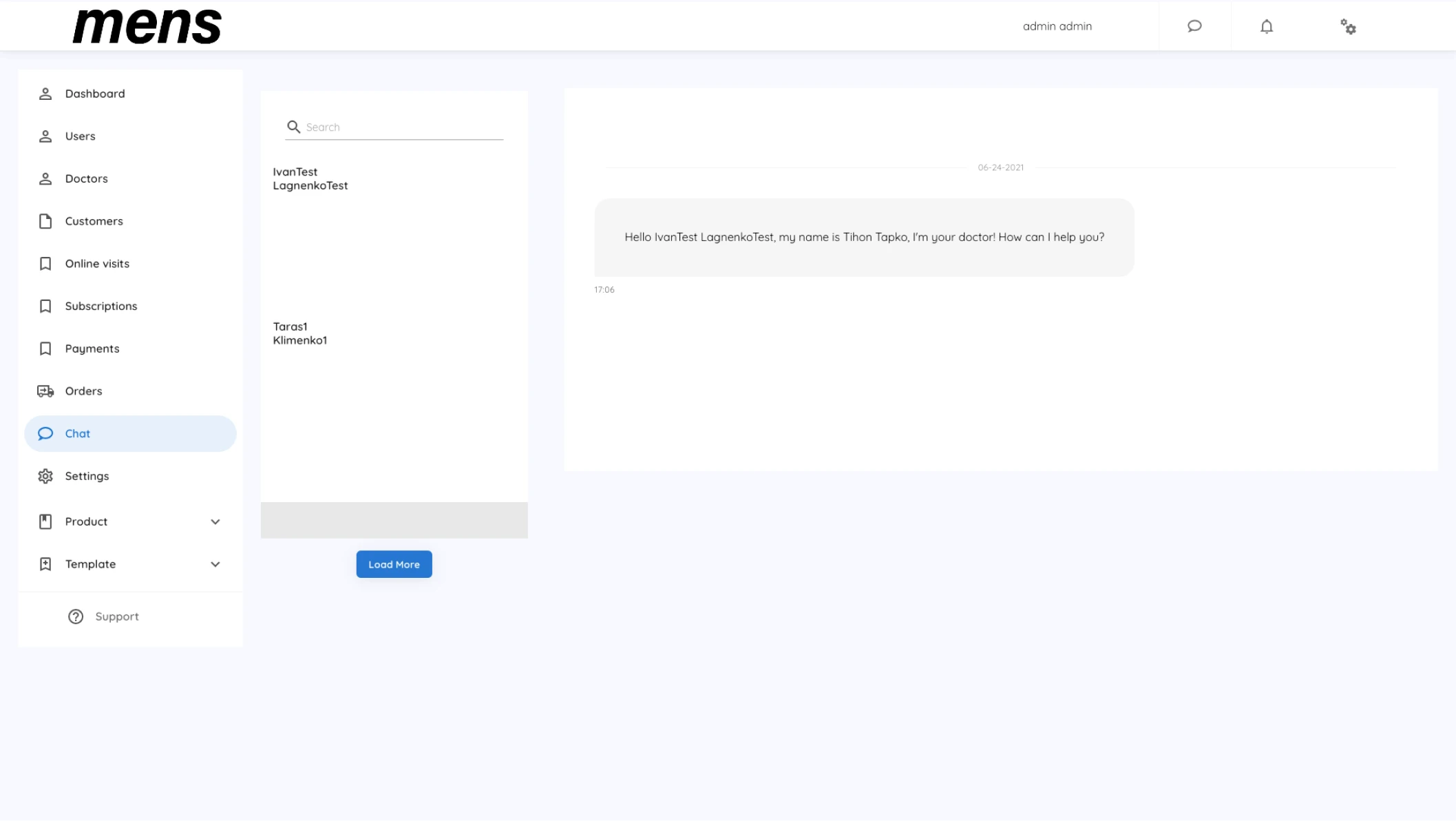Open the Orders menu item
Screen dimensions: 1456x821
(x=130, y=391)
